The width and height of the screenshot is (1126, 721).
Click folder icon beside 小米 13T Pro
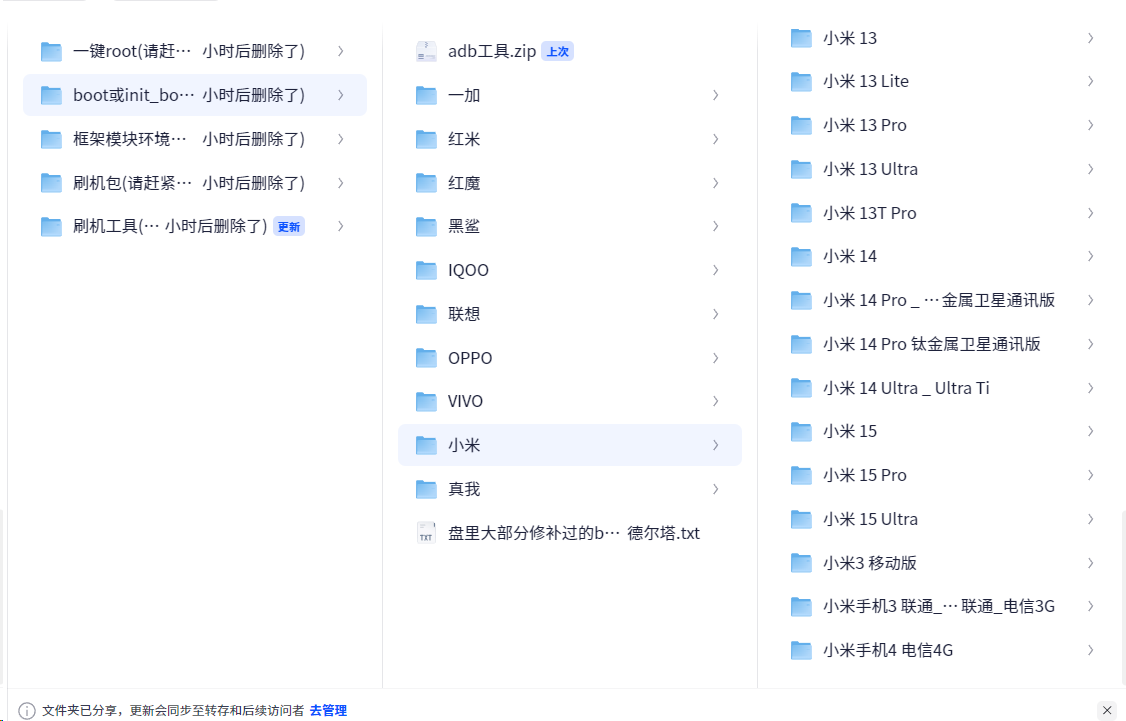pos(801,213)
